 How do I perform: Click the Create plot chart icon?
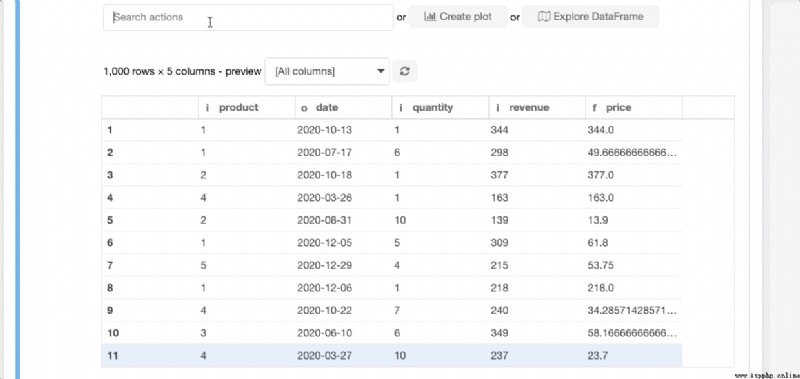(430, 16)
